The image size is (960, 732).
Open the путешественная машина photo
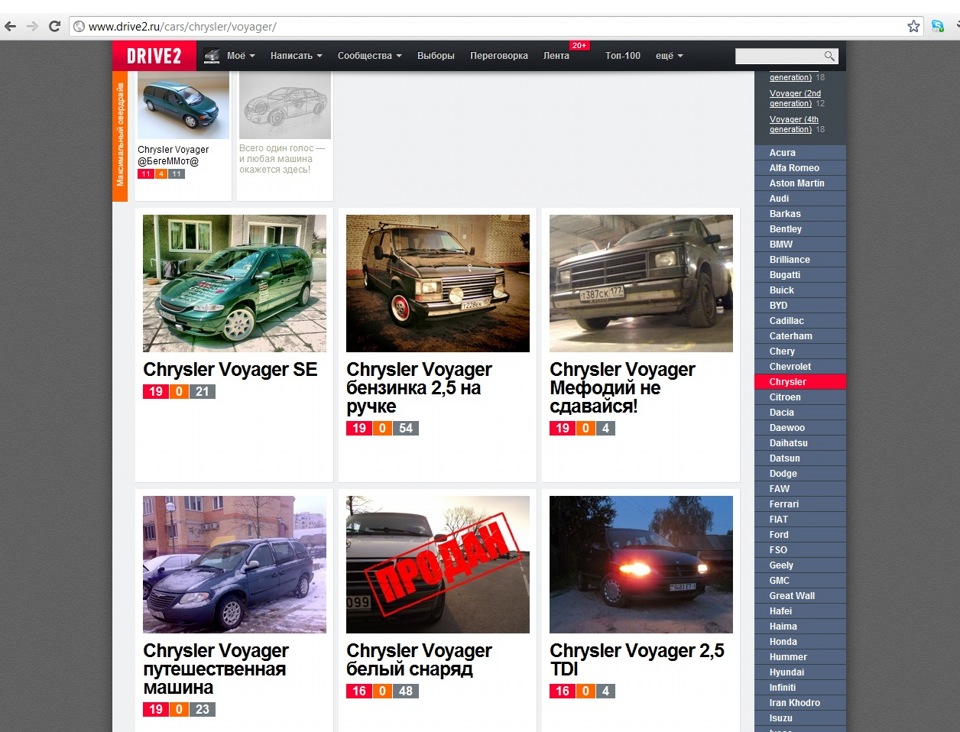[234, 564]
